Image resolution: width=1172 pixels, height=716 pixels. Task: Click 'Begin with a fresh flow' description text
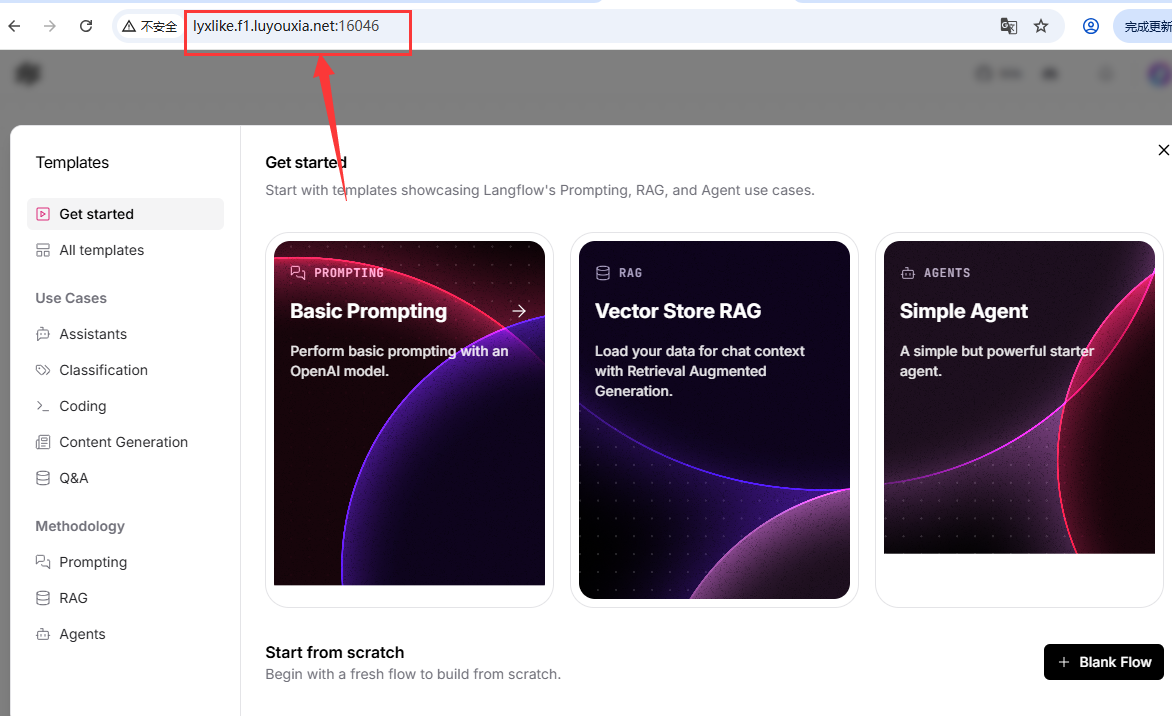[413, 674]
